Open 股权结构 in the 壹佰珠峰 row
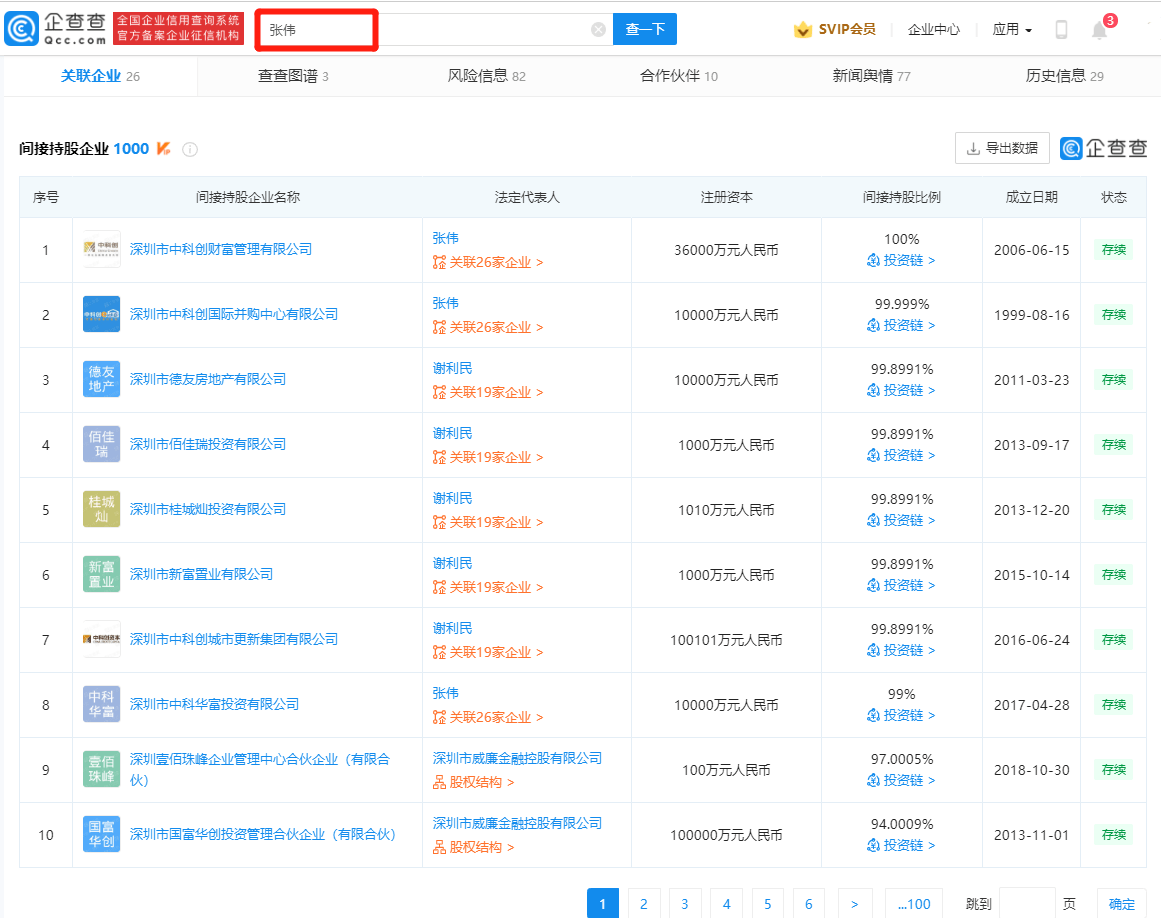Viewport: 1161px width, 918px height. click(x=474, y=783)
